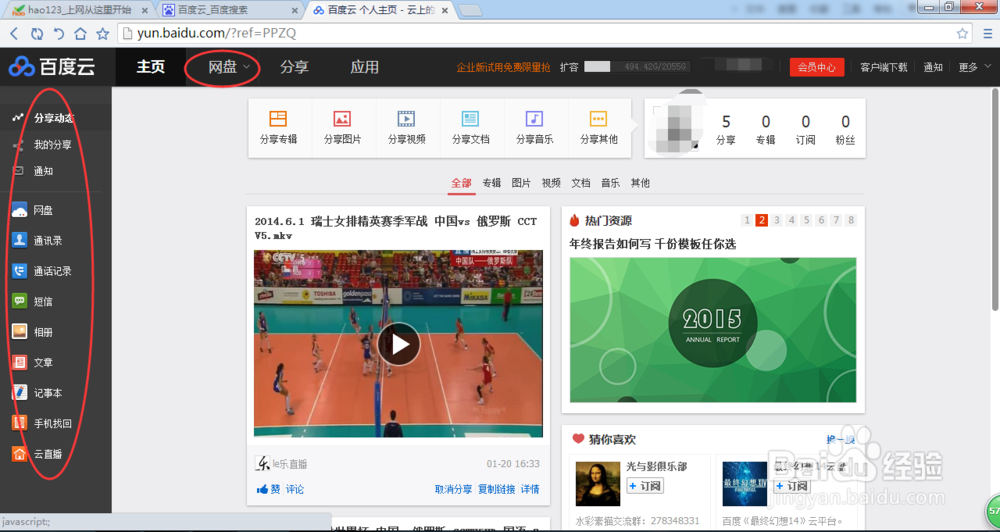Select the 全部 filter tab
Viewport: 1000px width, 532px height.
(x=461, y=183)
